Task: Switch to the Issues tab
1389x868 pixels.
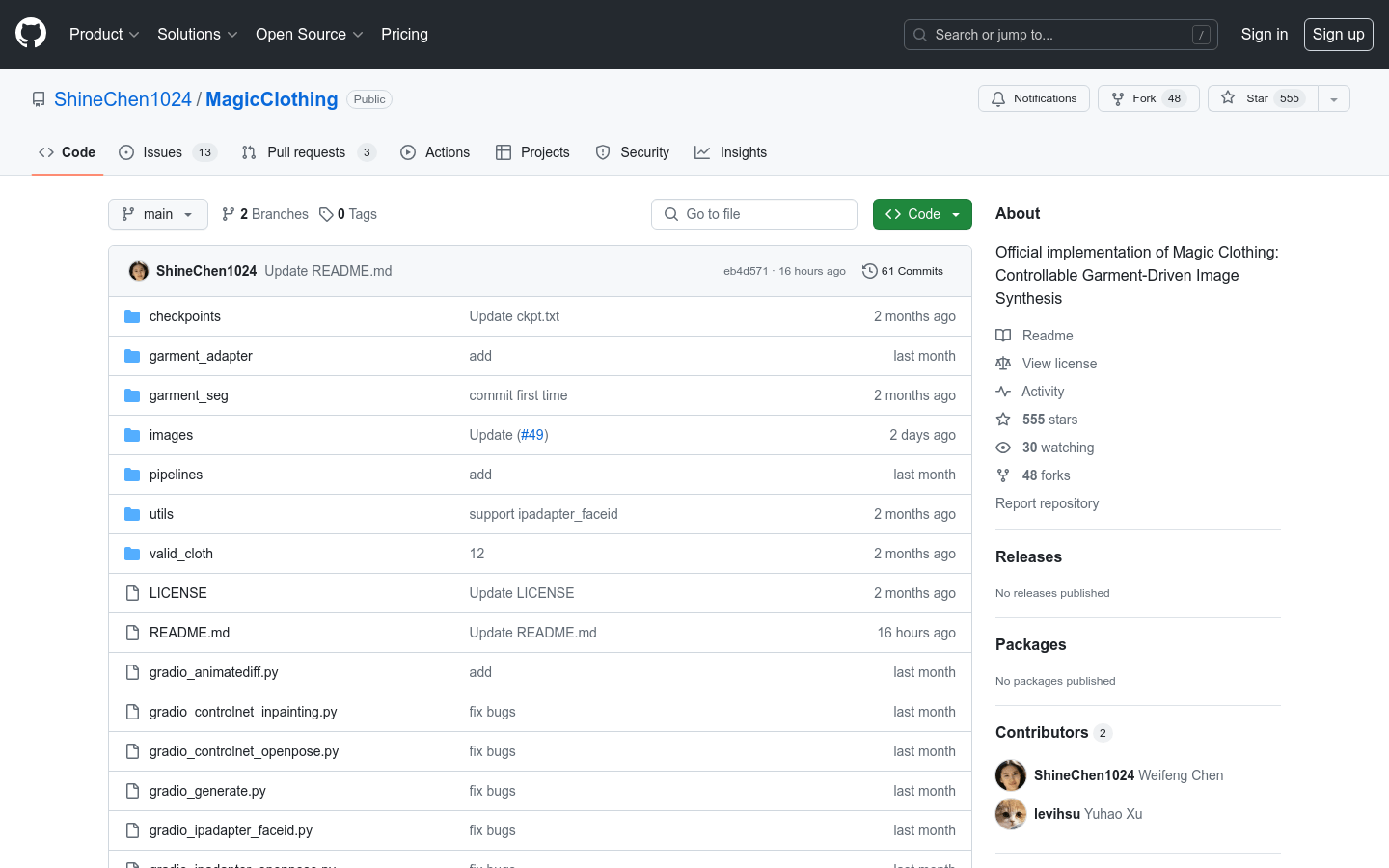Action: (x=168, y=152)
